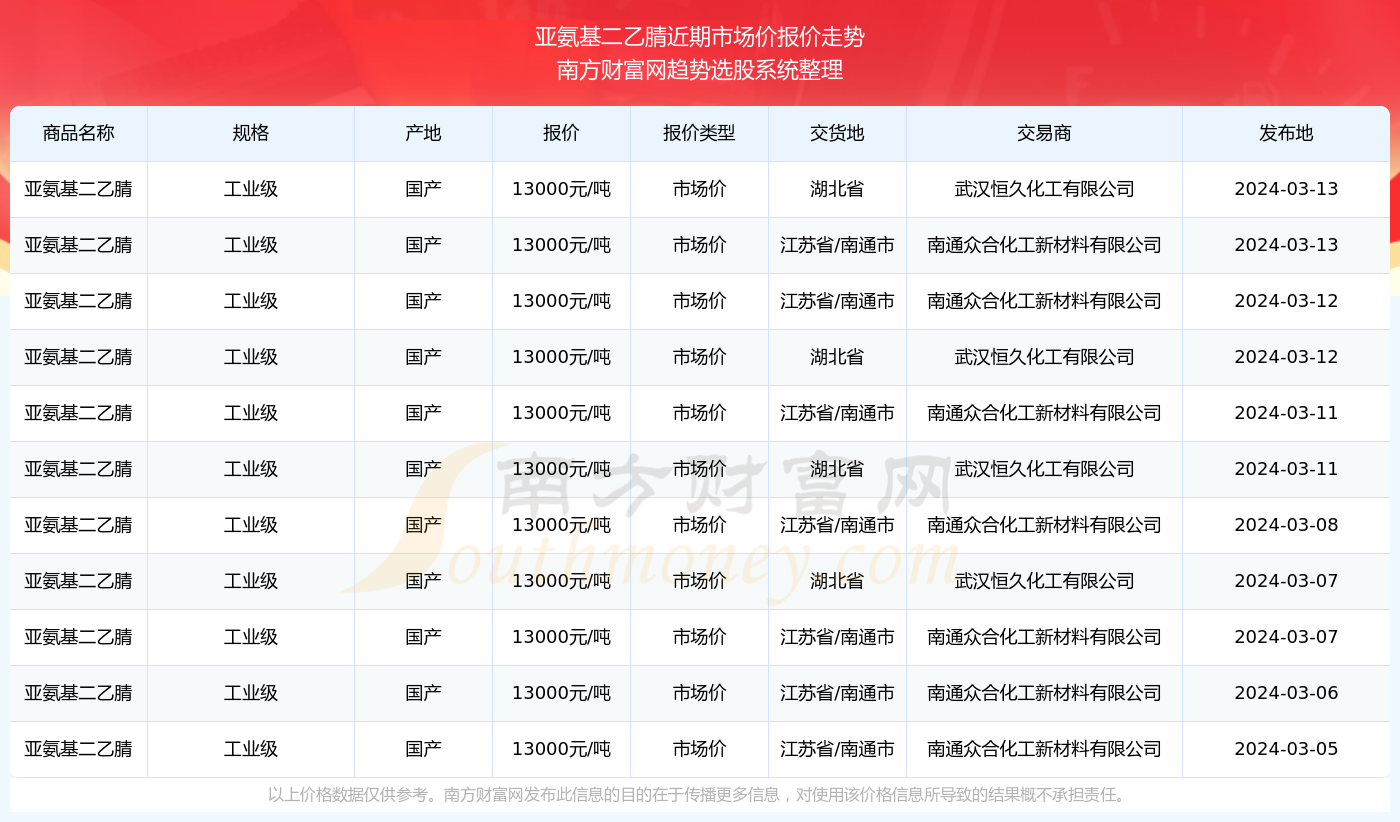Select date 2024-03-12 in the 南通众合化工 row
Image resolution: width=1400 pixels, height=822 pixels.
pos(1286,301)
